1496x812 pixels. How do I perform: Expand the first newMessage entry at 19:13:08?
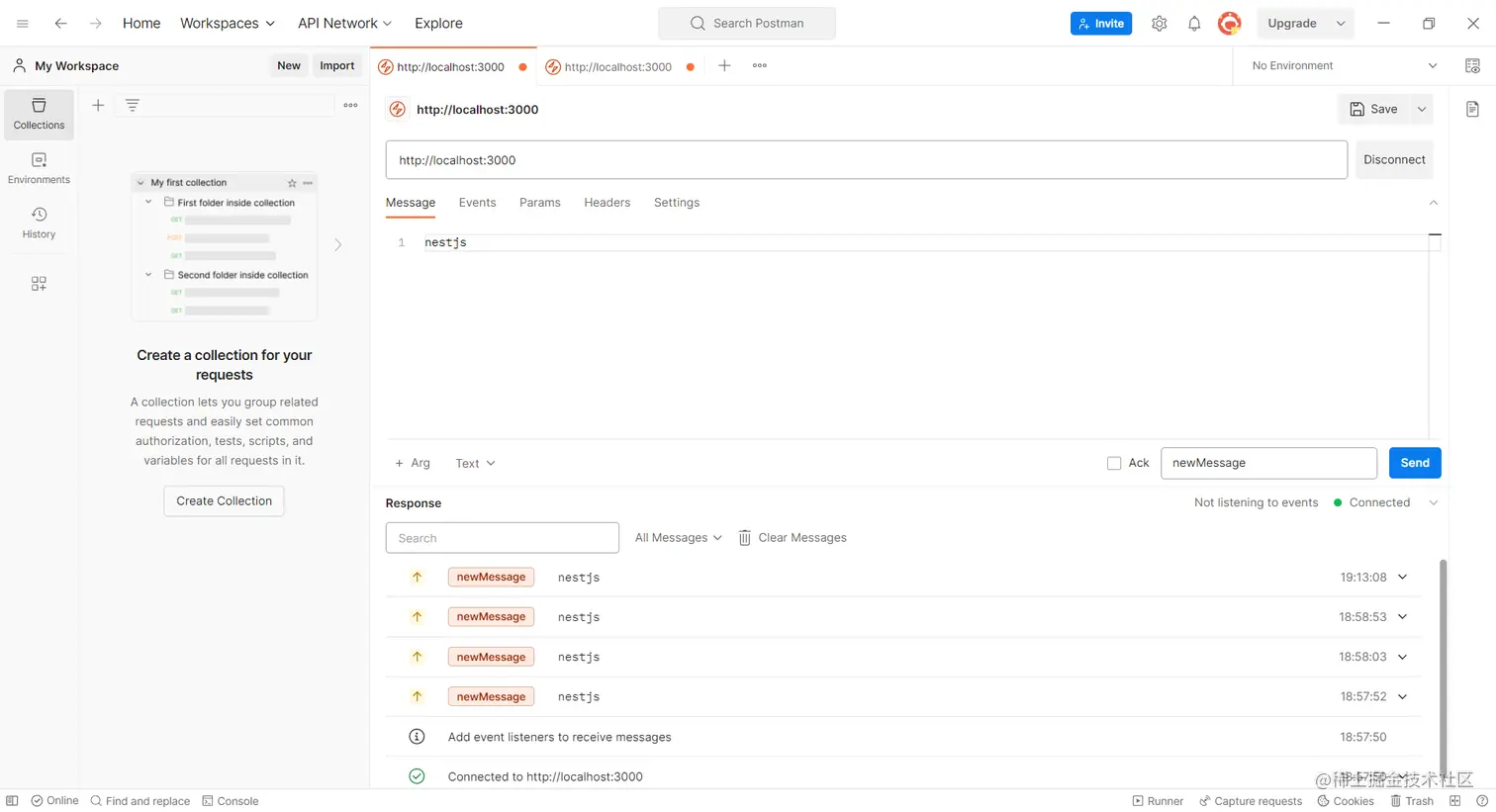[1402, 578]
